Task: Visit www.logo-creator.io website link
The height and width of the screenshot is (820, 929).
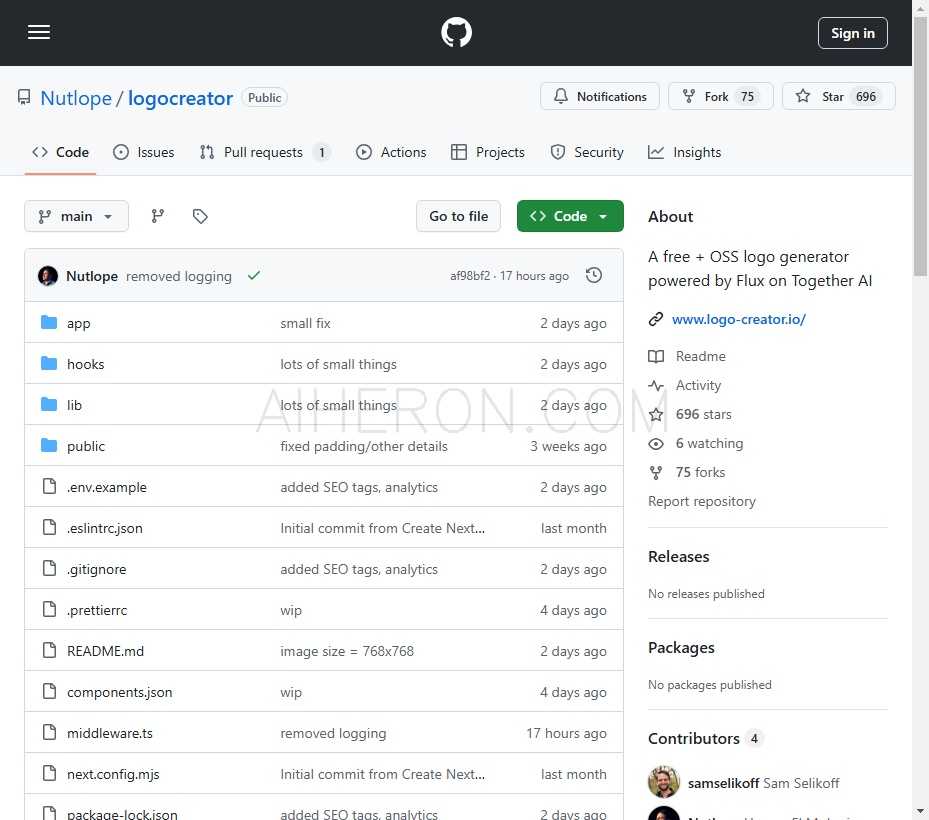Action: 739,319
